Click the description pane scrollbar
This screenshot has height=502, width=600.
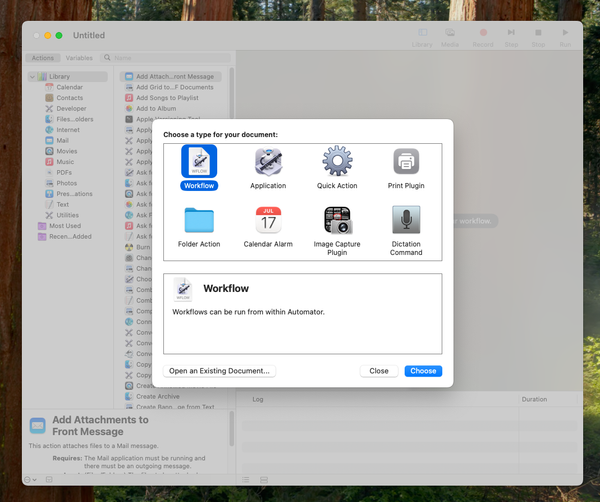[232, 429]
